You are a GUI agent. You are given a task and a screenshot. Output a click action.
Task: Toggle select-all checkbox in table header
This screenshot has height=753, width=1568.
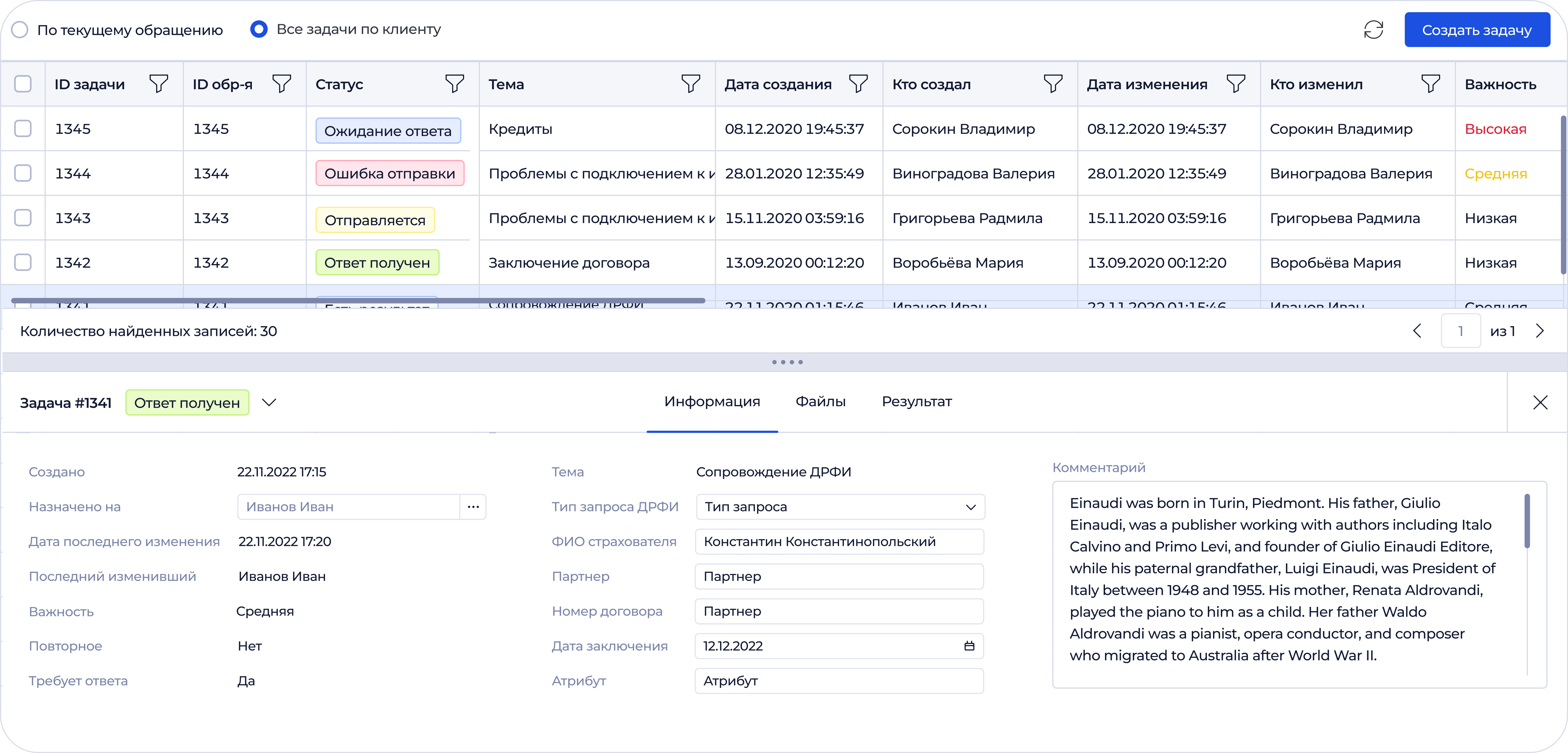(x=23, y=84)
